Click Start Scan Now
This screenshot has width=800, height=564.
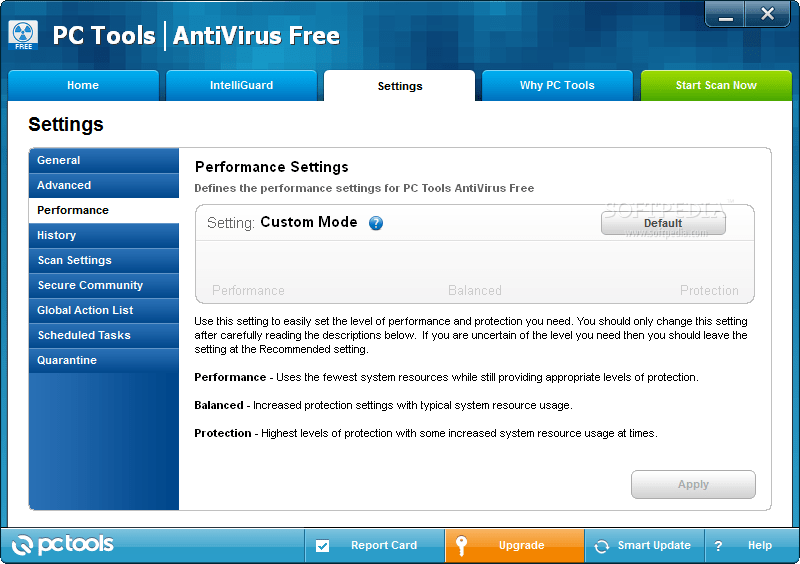(x=716, y=85)
